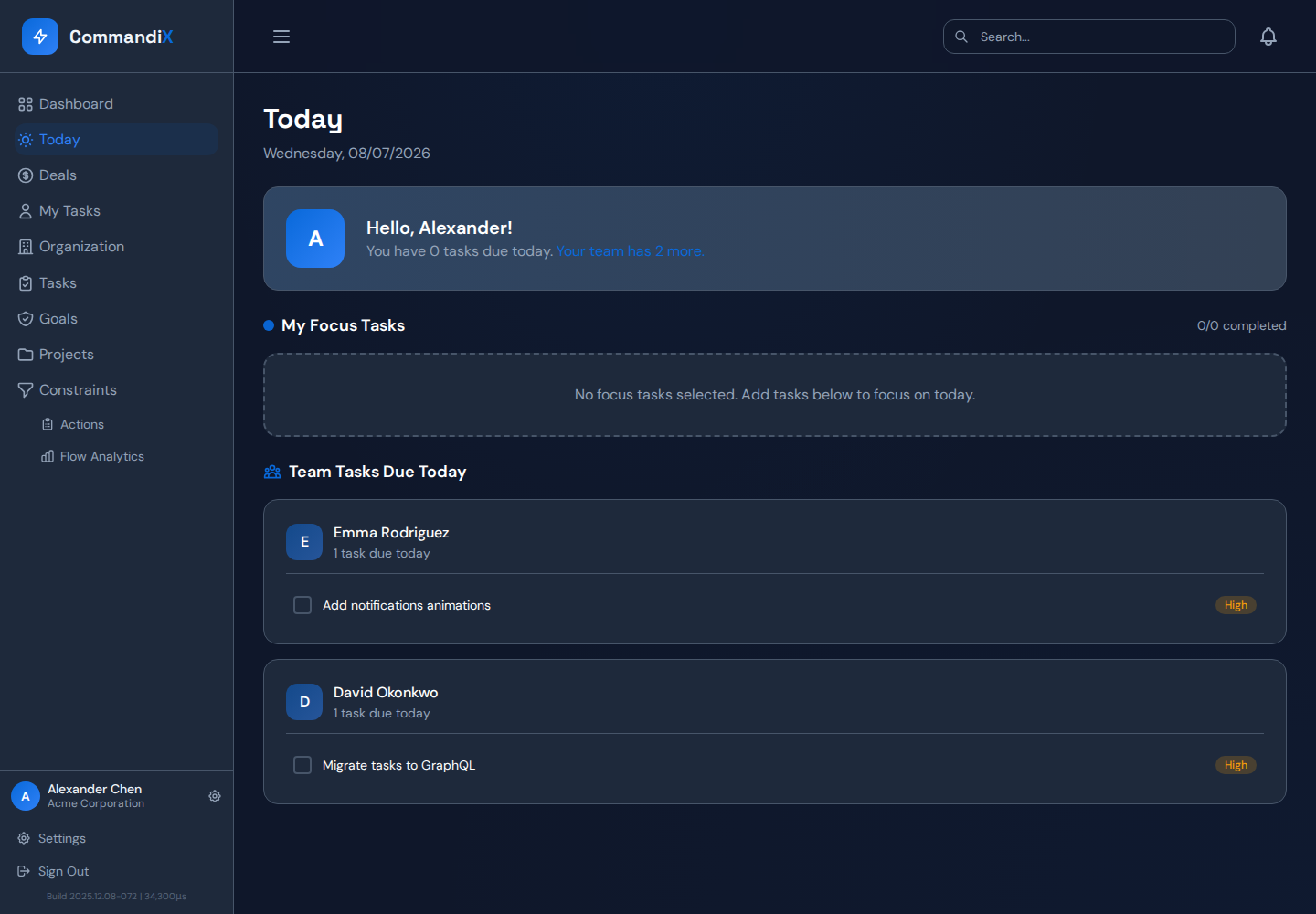Click gear icon beside Alexander Chen
The image size is (1316, 914).
pyautogui.click(x=215, y=796)
